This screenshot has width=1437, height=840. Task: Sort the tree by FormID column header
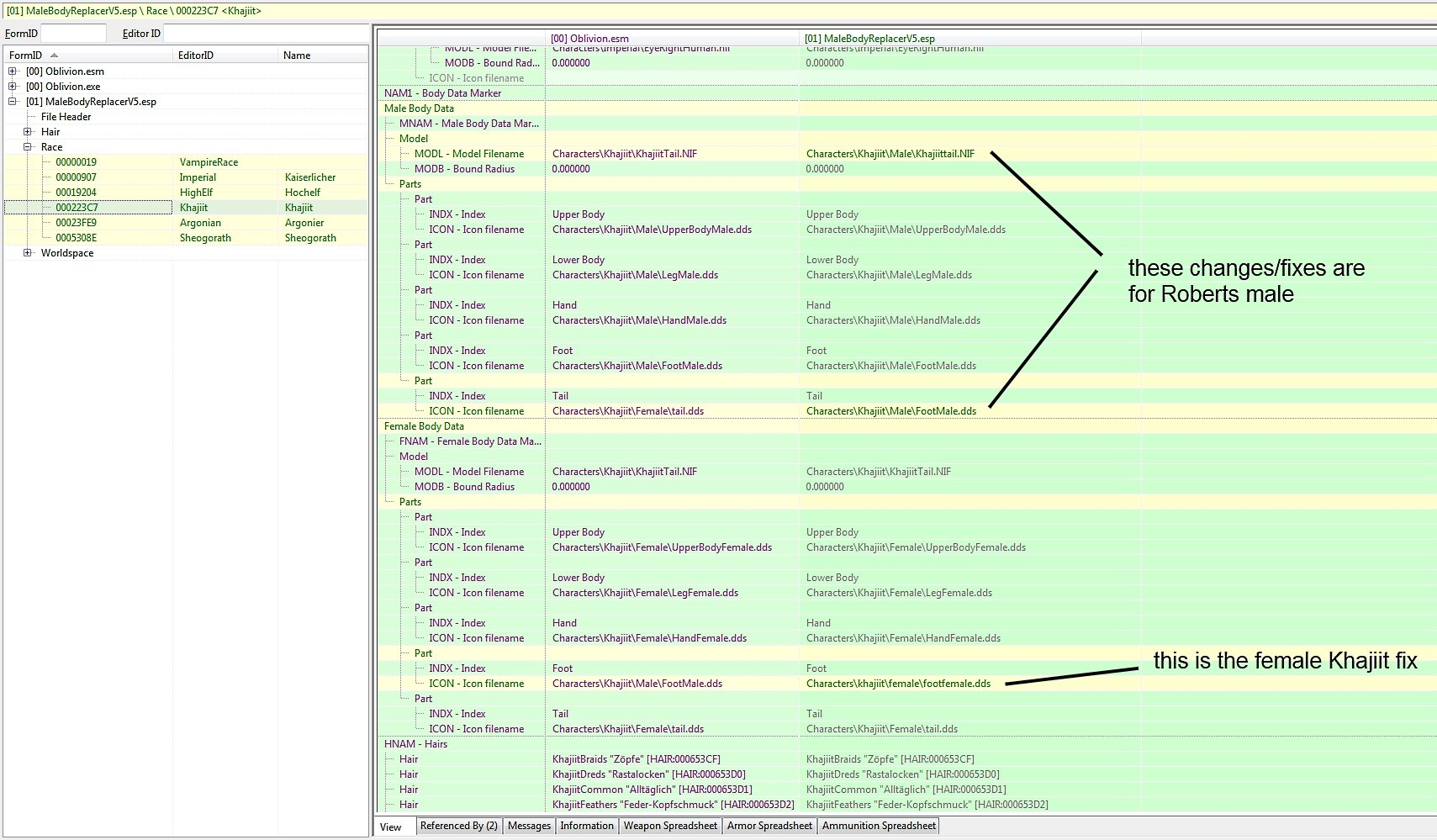tap(88, 55)
